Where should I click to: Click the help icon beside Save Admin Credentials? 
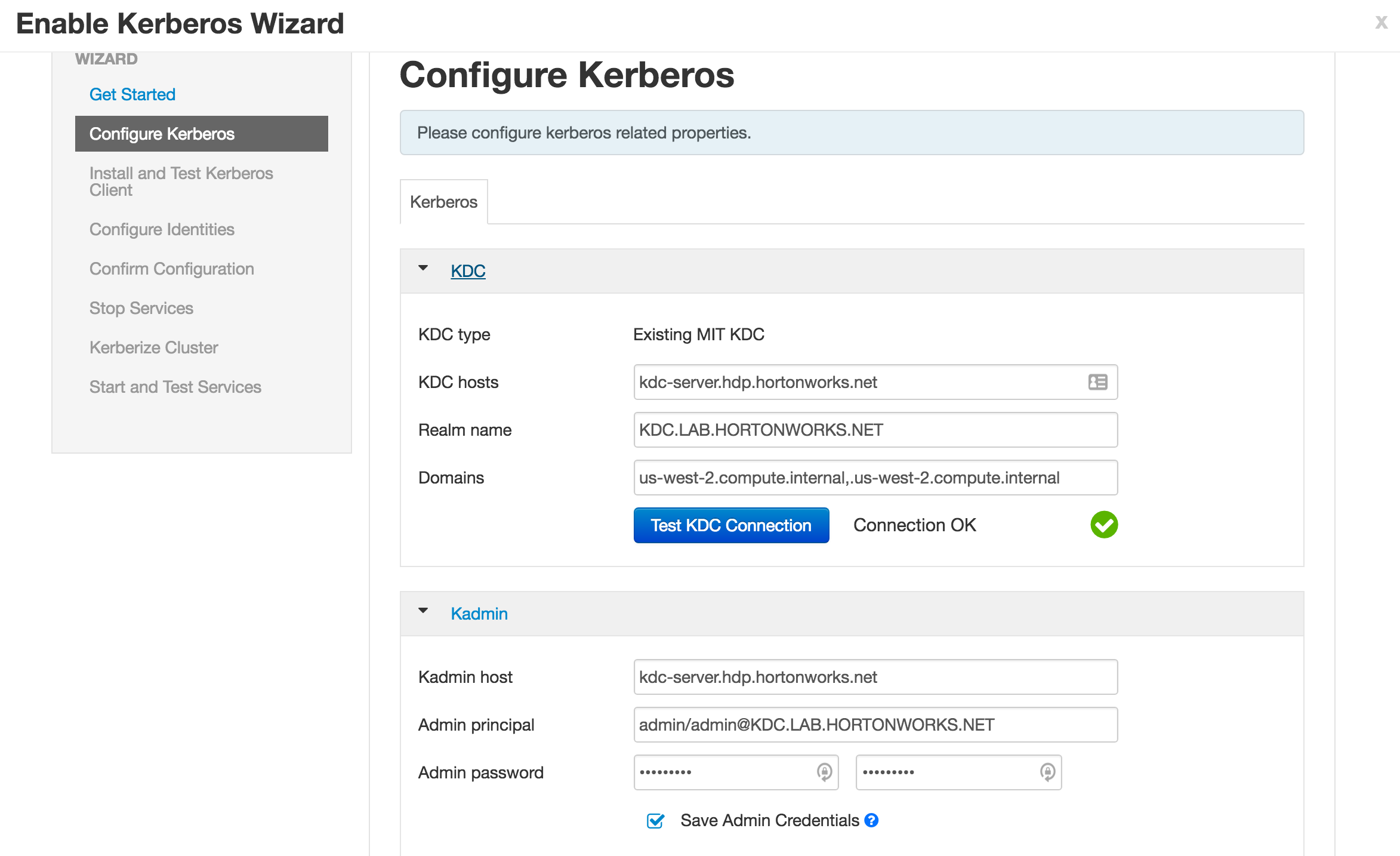[871, 820]
